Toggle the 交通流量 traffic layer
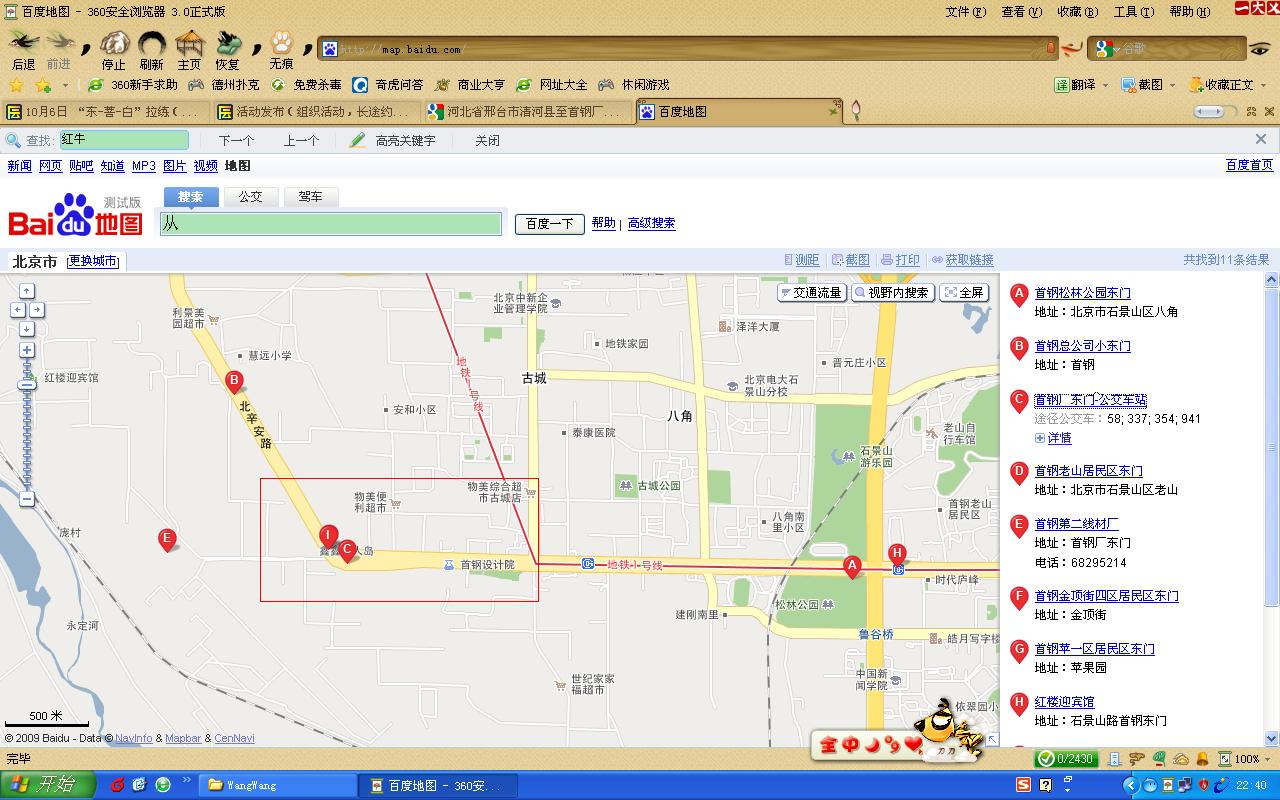The image size is (1280, 800). [x=811, y=293]
